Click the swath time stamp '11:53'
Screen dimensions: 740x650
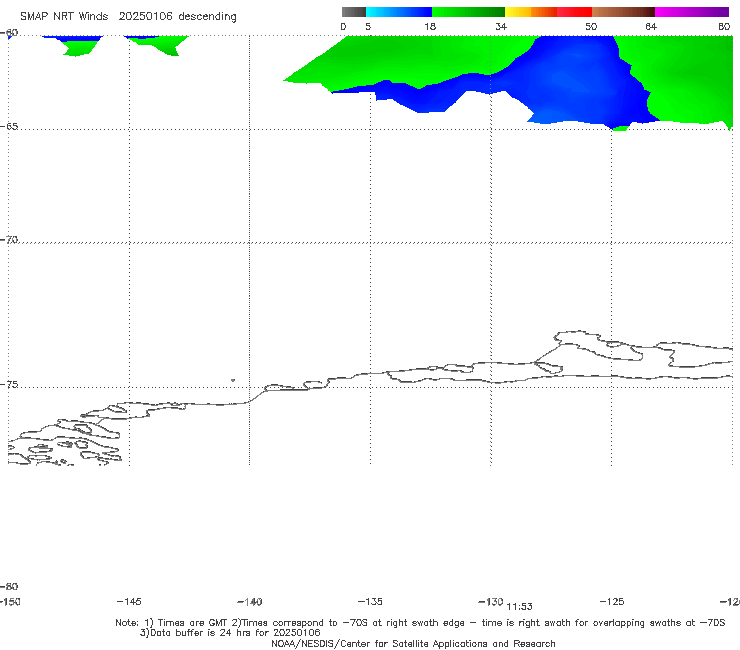click(520, 607)
